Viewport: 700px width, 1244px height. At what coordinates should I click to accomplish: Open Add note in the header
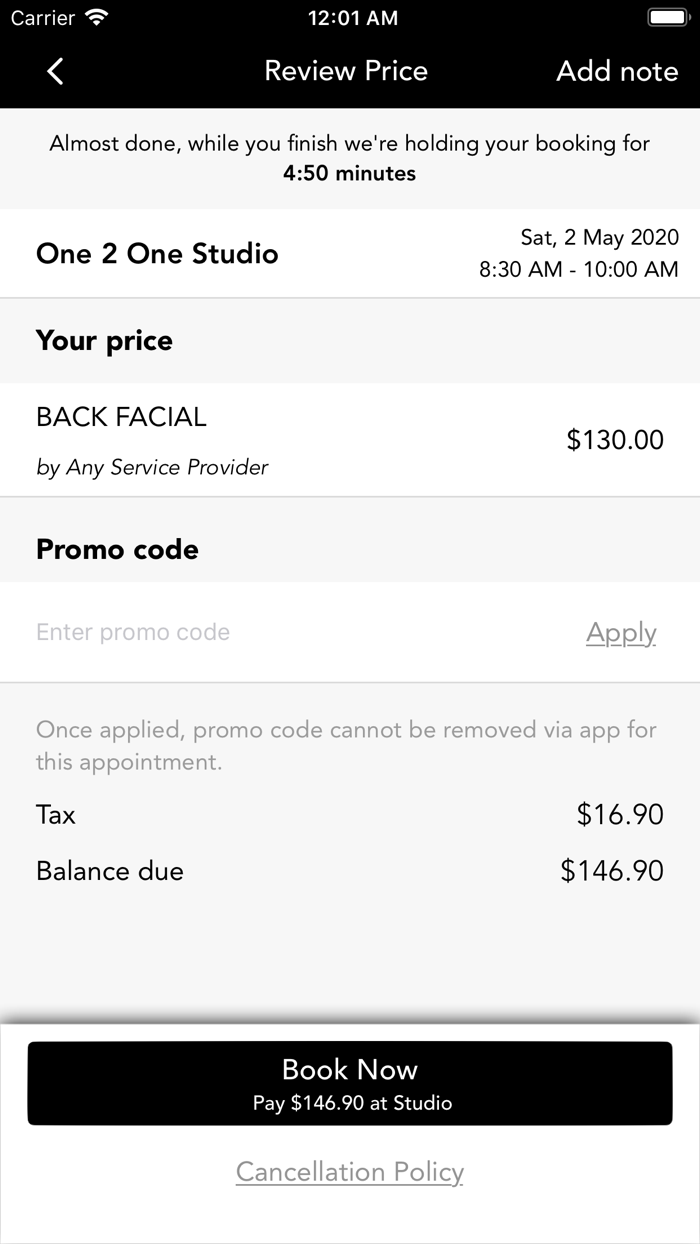pyautogui.click(x=617, y=71)
